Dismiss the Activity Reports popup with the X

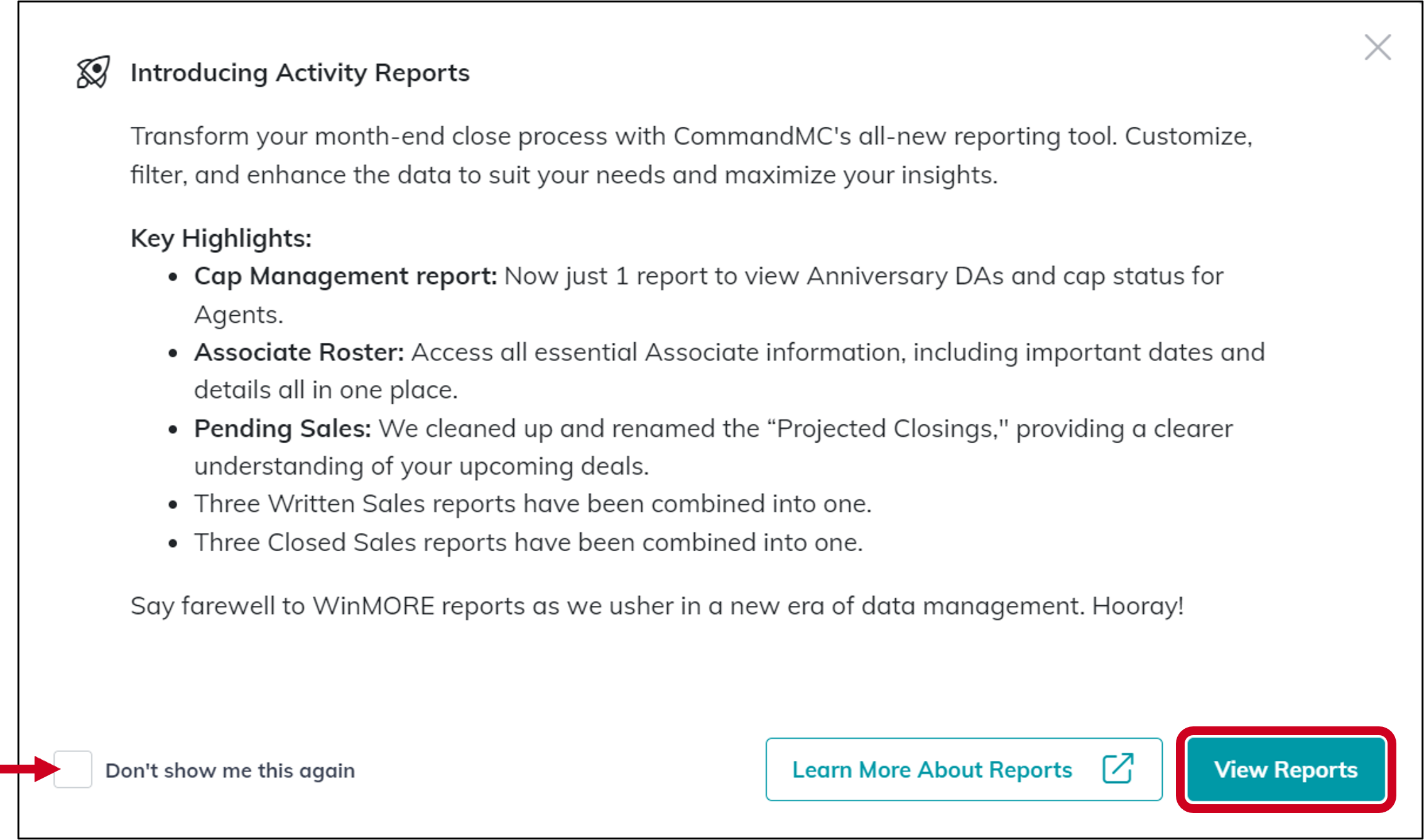pyautogui.click(x=1378, y=48)
